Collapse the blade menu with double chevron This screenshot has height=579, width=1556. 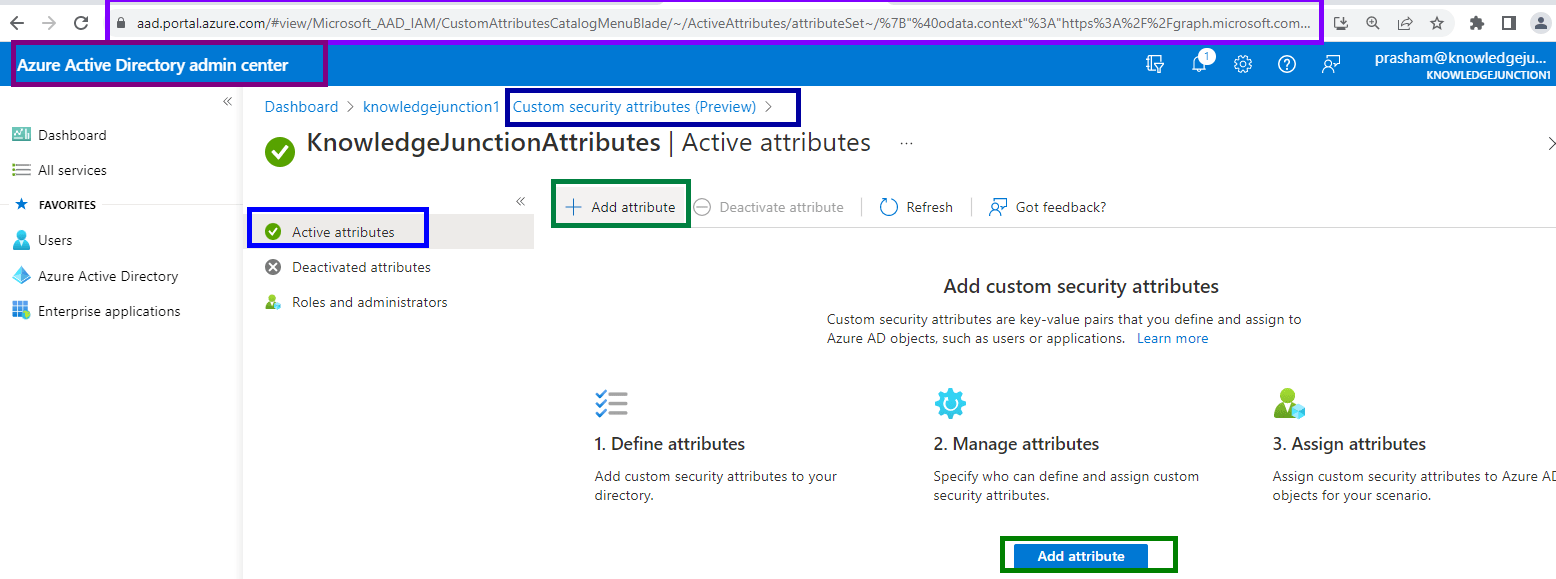point(520,201)
